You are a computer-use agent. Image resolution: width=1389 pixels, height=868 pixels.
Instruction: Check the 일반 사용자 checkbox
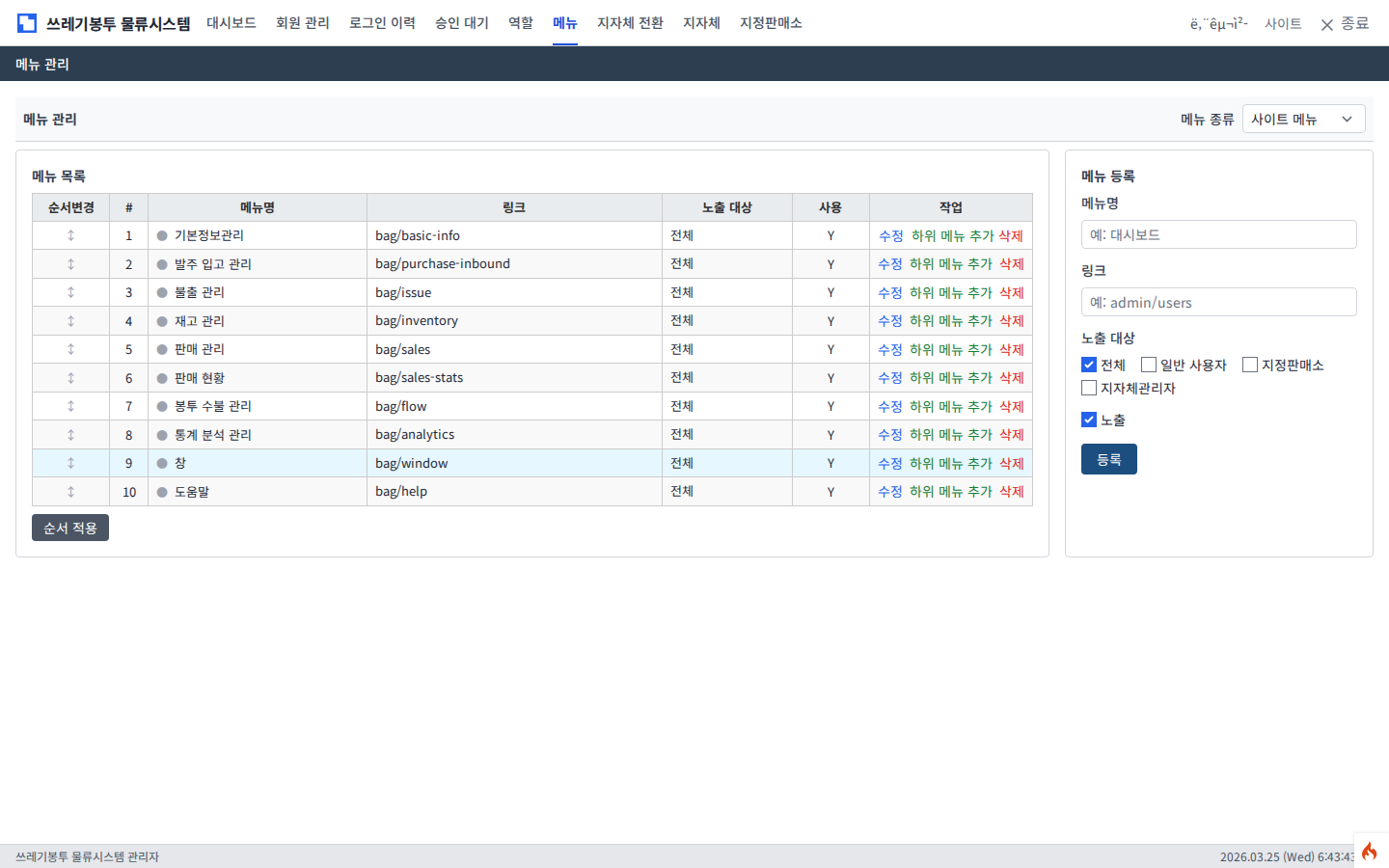point(1149,365)
